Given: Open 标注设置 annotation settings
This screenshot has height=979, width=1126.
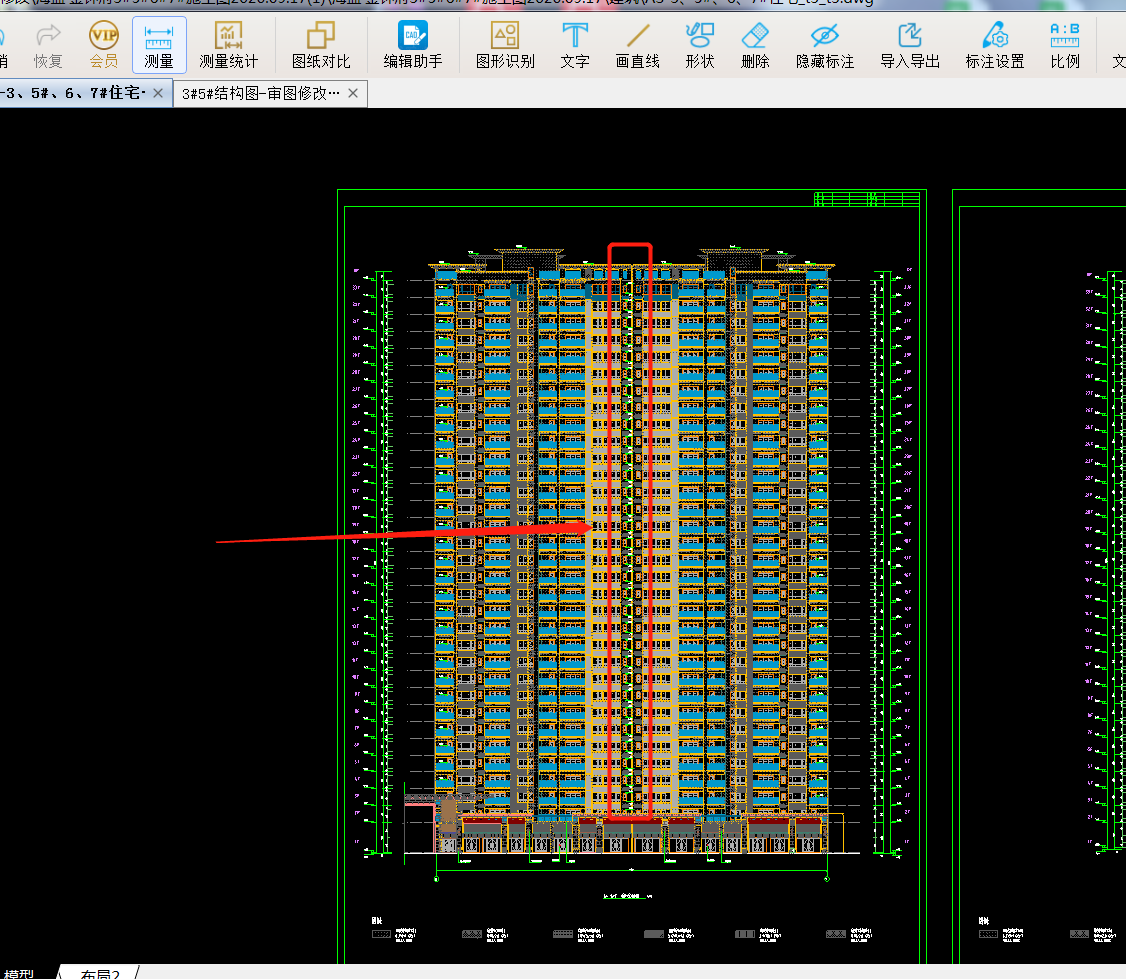Looking at the screenshot, I should click(995, 46).
